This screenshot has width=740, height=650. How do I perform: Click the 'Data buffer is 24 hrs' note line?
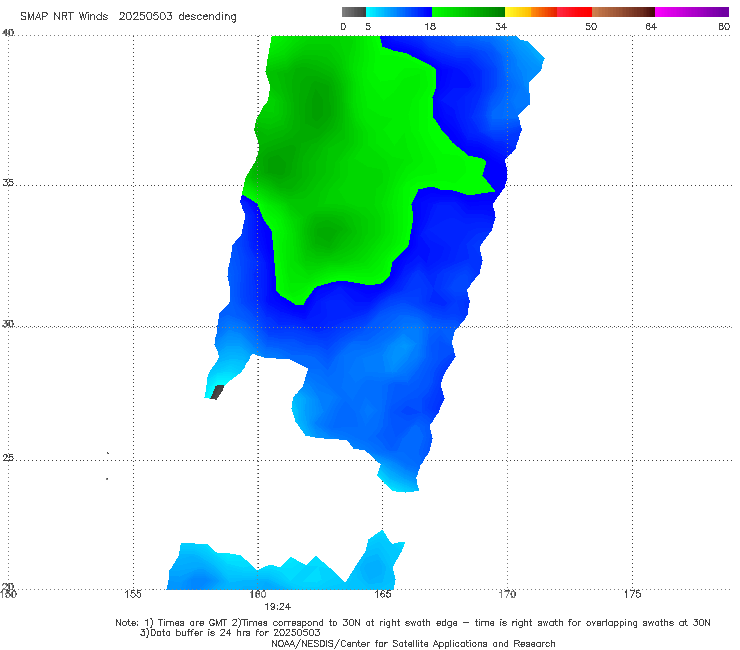click(x=230, y=633)
